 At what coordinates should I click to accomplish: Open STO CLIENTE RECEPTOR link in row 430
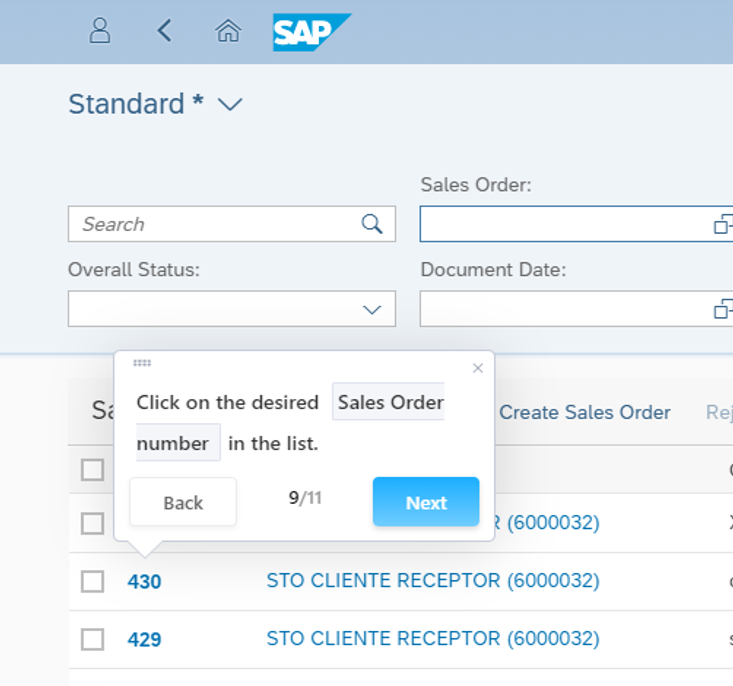pos(433,581)
